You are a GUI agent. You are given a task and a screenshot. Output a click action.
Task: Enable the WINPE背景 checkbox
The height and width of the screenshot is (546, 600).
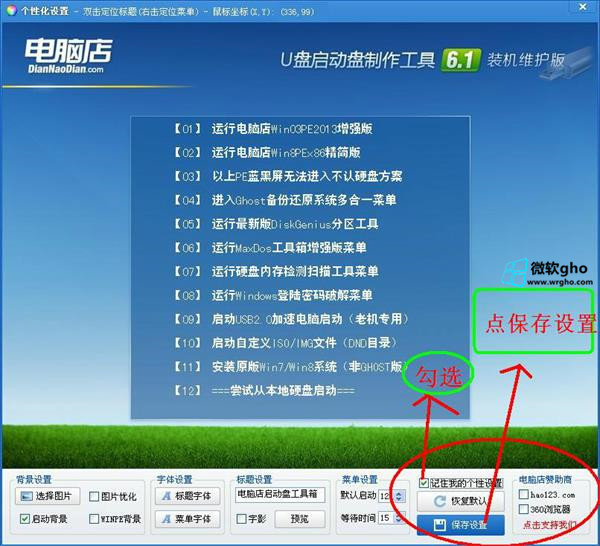(94, 519)
